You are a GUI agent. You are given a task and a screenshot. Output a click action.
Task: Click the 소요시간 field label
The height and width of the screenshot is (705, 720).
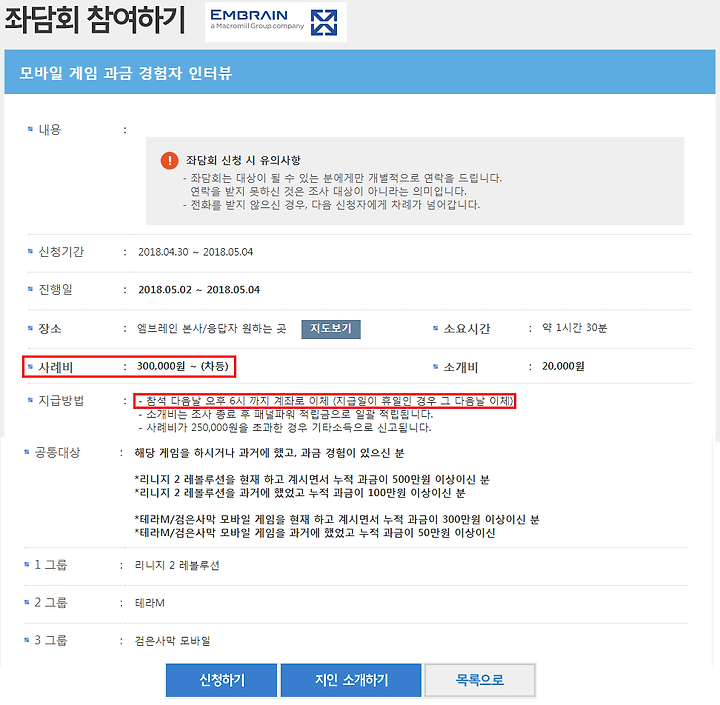(x=467, y=328)
